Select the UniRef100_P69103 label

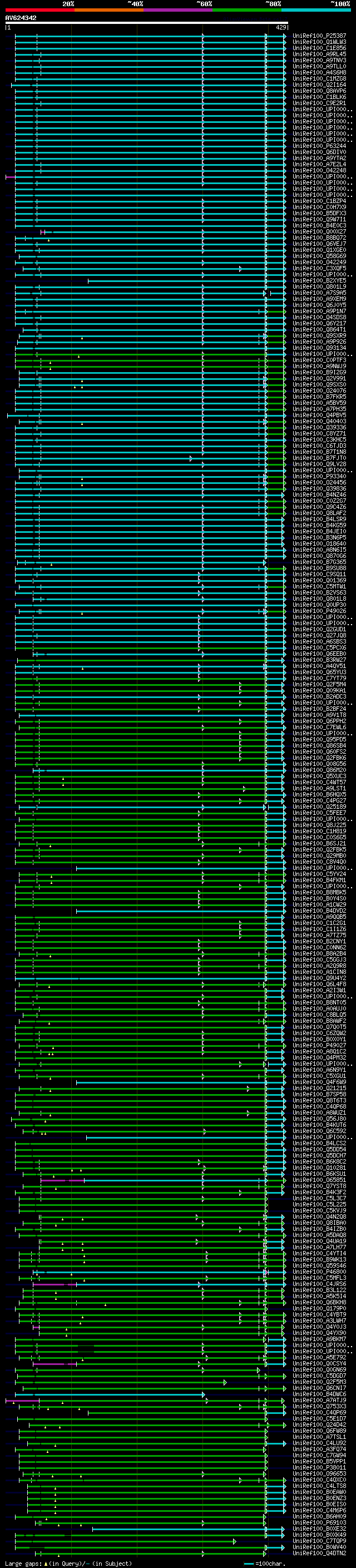coord(319,1522)
